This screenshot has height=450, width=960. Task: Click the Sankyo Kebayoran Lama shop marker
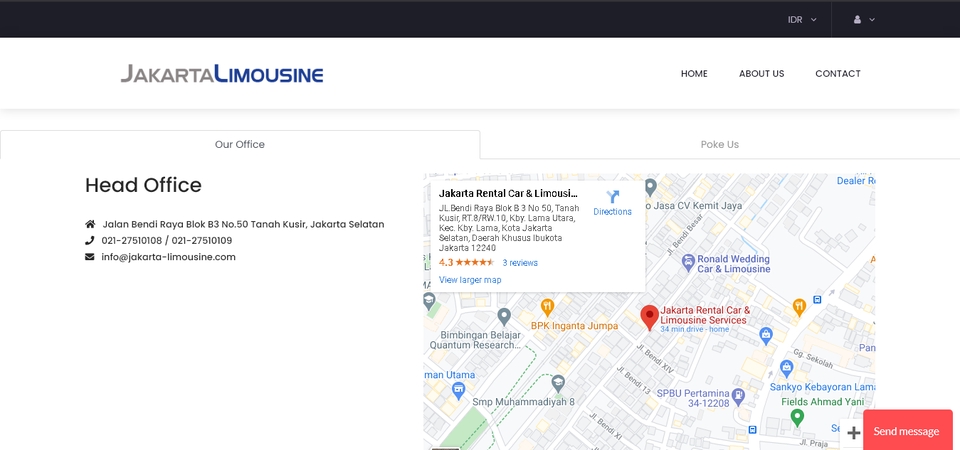787,369
